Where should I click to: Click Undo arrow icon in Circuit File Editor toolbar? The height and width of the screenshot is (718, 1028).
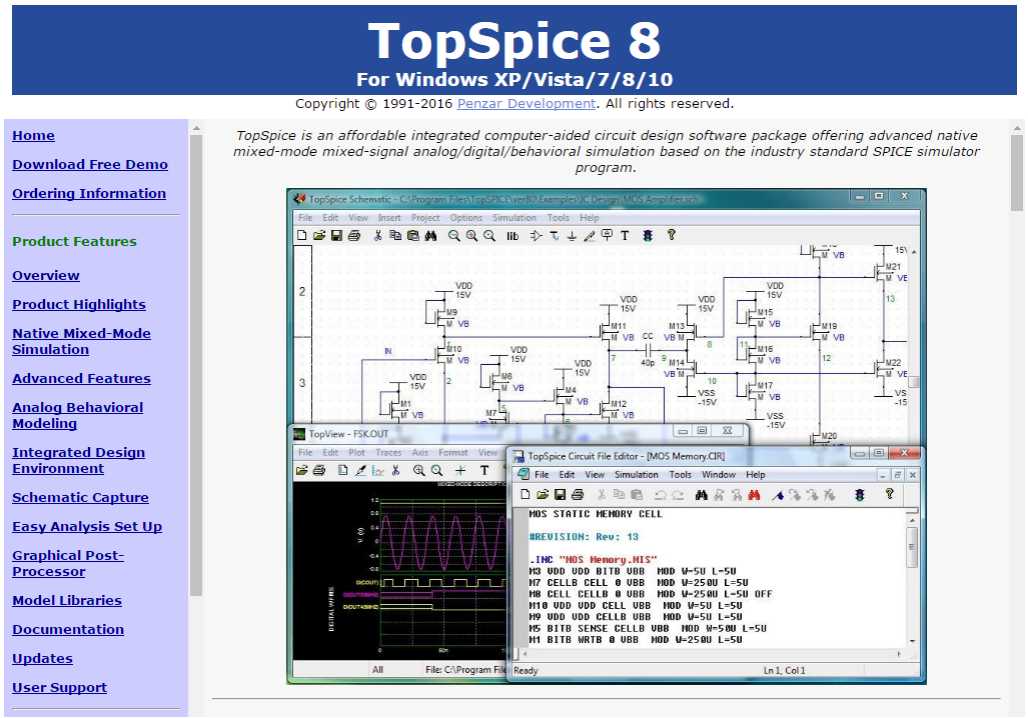tap(660, 495)
